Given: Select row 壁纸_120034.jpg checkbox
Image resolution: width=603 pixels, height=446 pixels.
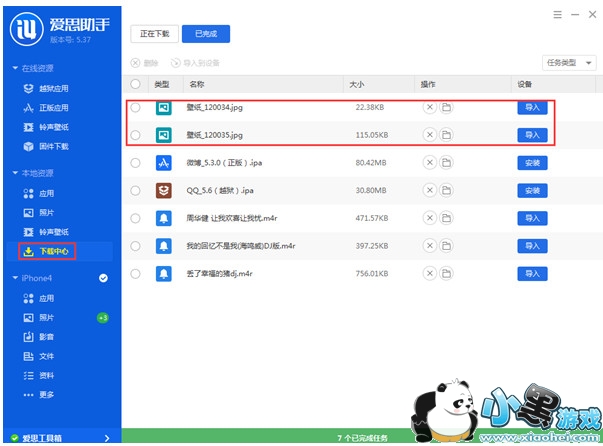Looking at the screenshot, I should 135,107.
